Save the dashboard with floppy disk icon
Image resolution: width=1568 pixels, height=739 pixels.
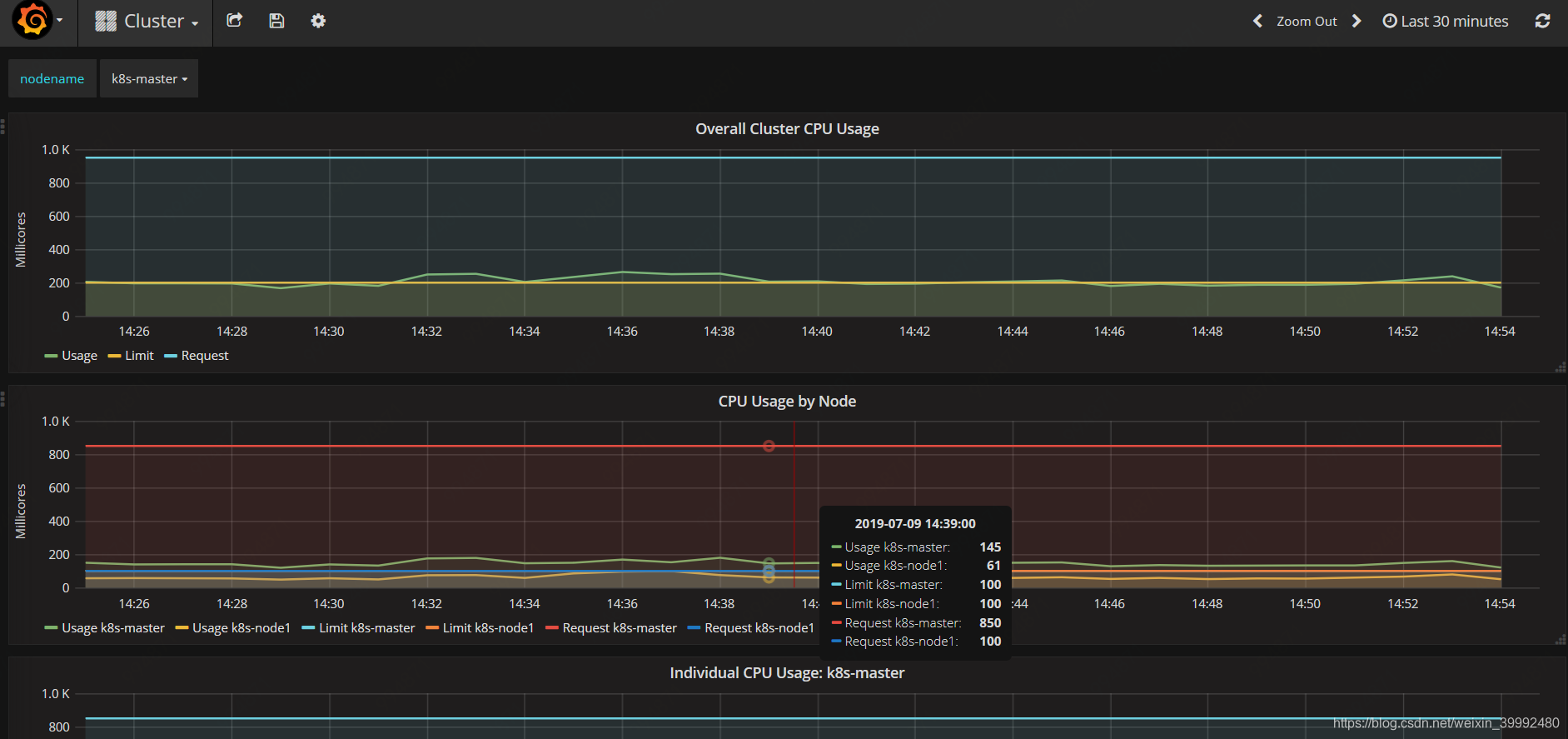point(276,21)
